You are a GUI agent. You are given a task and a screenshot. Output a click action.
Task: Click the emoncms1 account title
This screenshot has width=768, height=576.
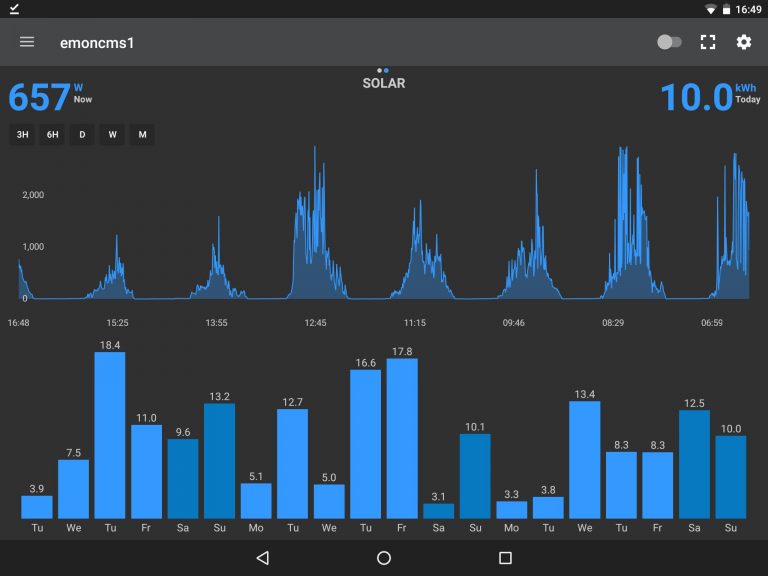(97, 42)
